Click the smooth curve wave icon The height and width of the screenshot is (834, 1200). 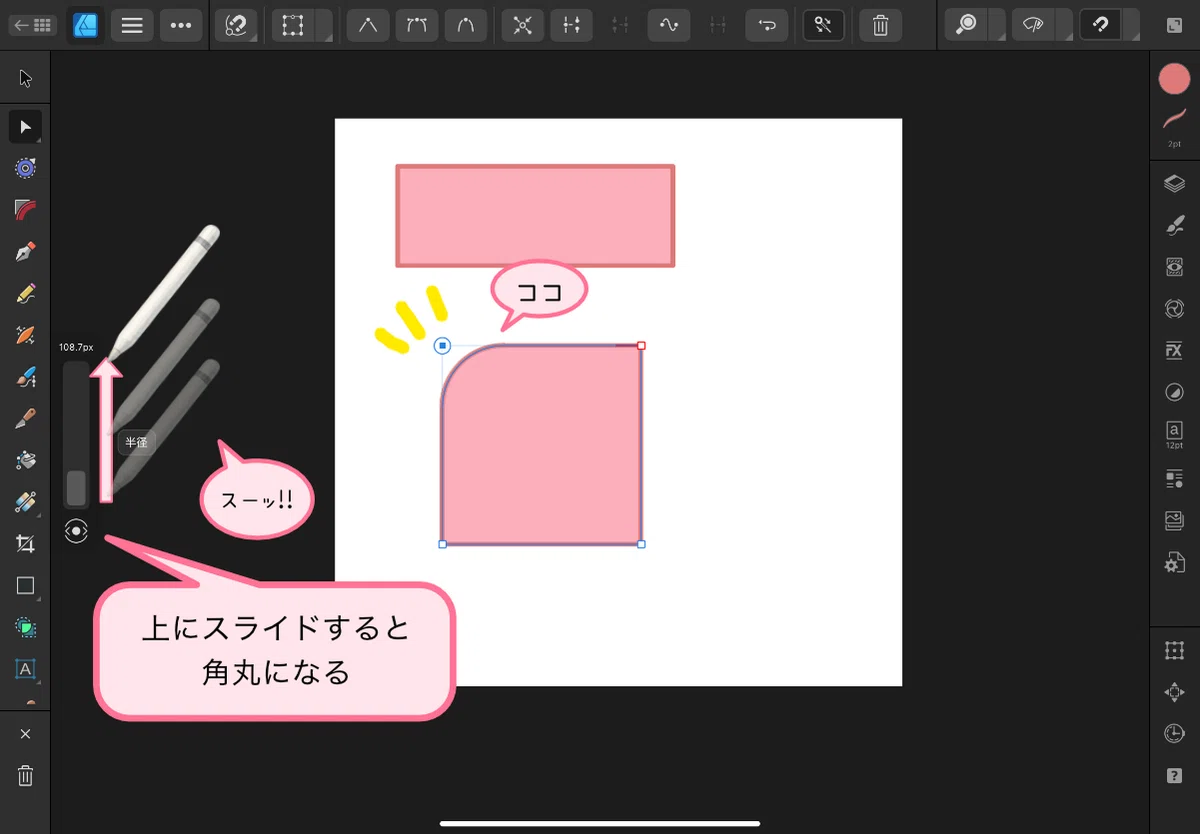(x=668, y=26)
